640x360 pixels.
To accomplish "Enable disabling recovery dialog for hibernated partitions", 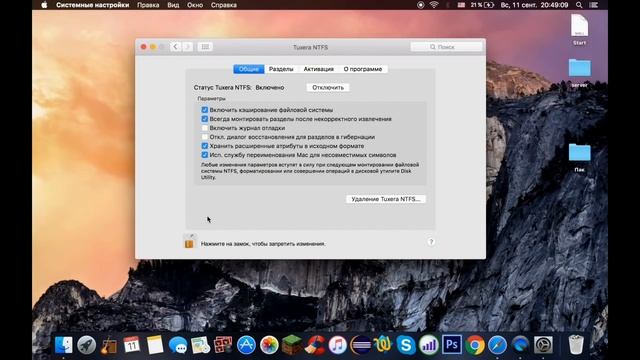I will (204, 137).
